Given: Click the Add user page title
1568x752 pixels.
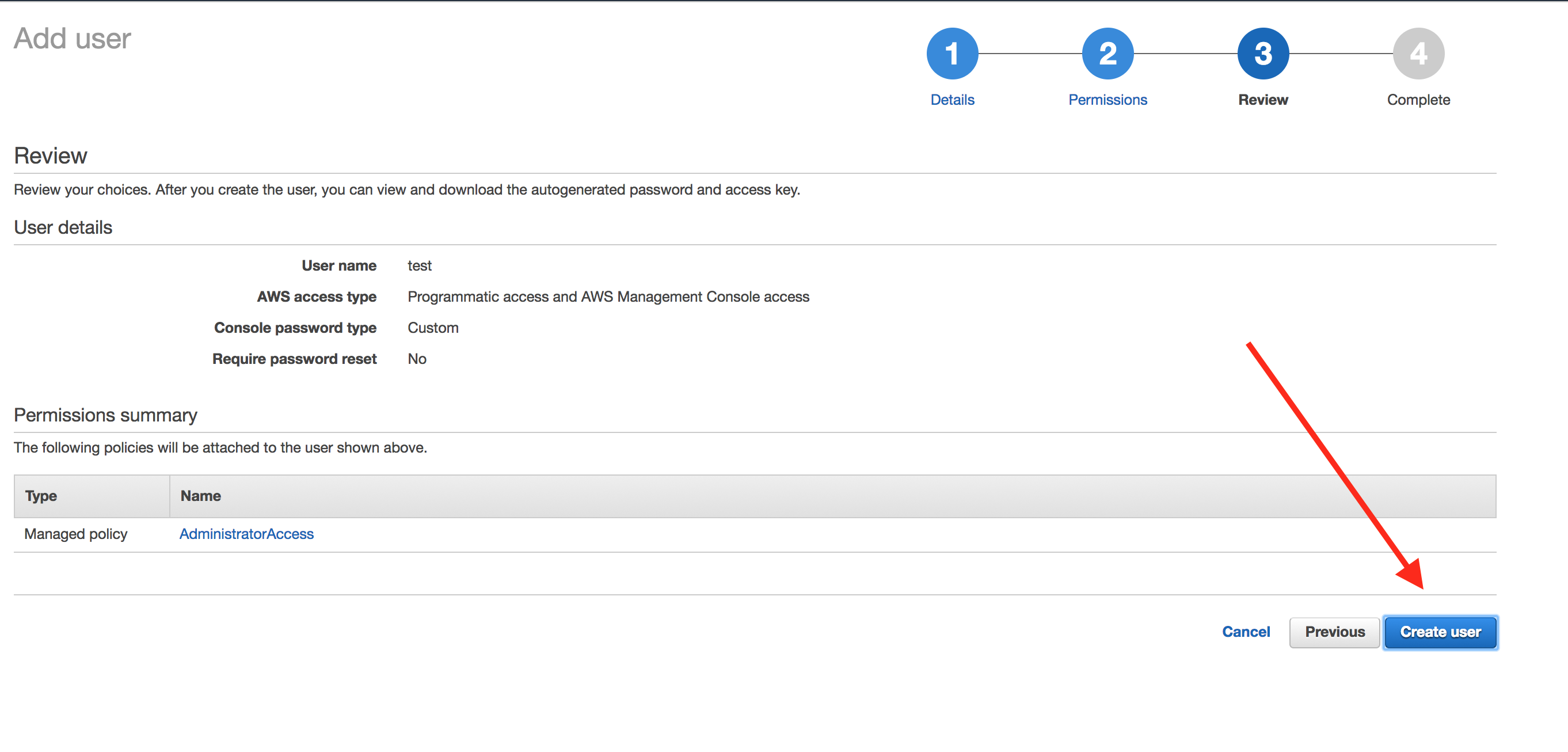Looking at the screenshot, I should click(73, 39).
